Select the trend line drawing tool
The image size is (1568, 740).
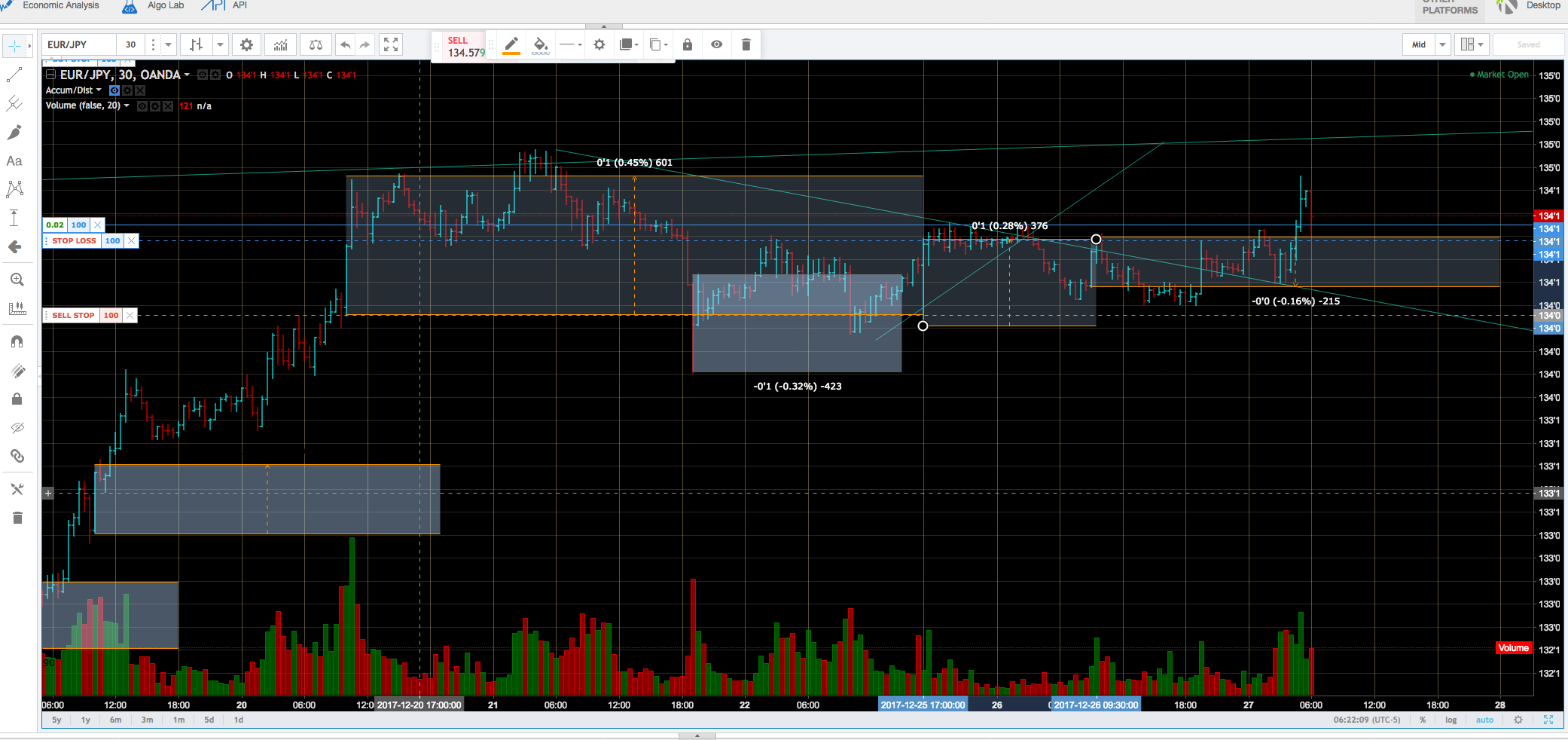[14, 75]
